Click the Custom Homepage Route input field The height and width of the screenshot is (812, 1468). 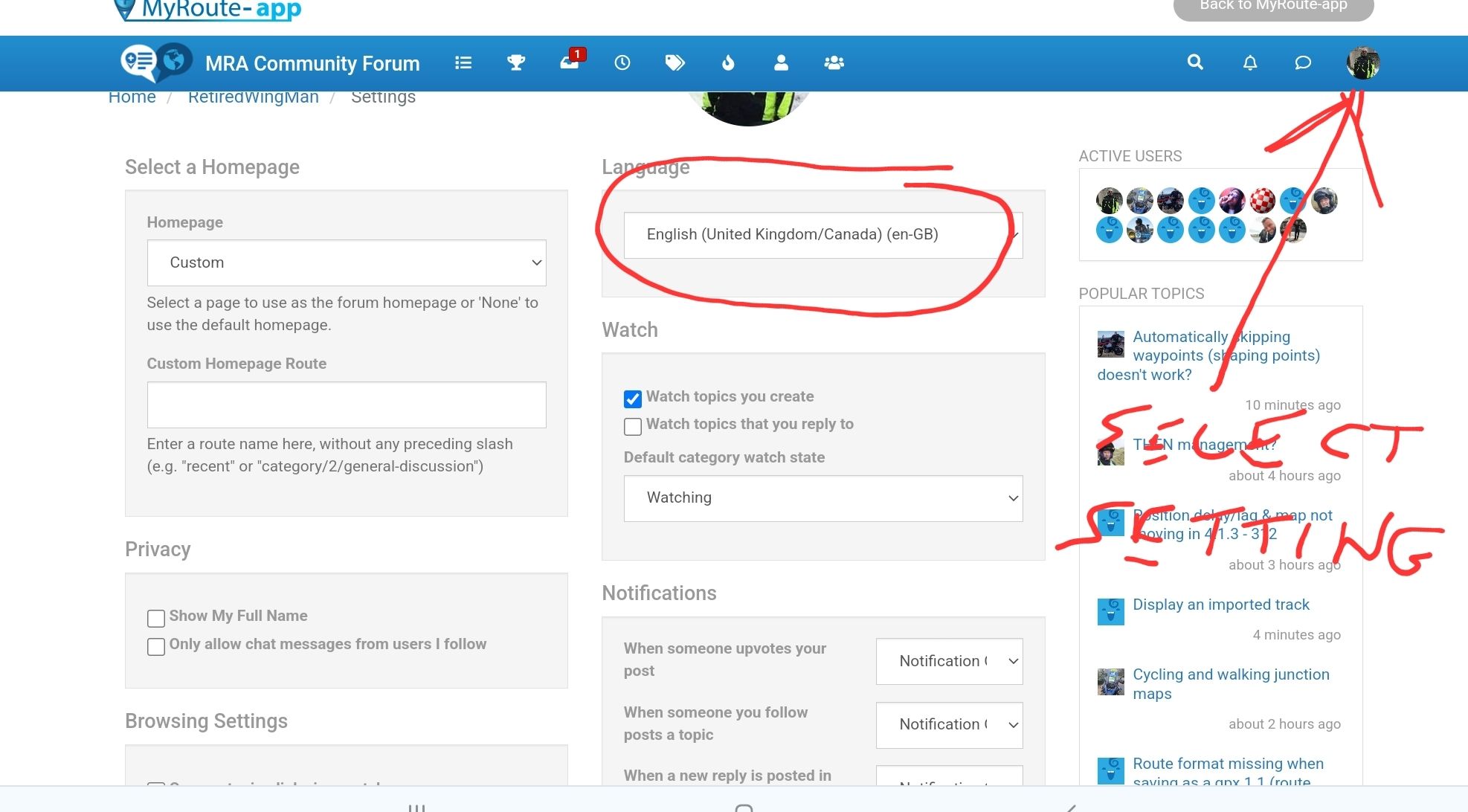click(347, 405)
